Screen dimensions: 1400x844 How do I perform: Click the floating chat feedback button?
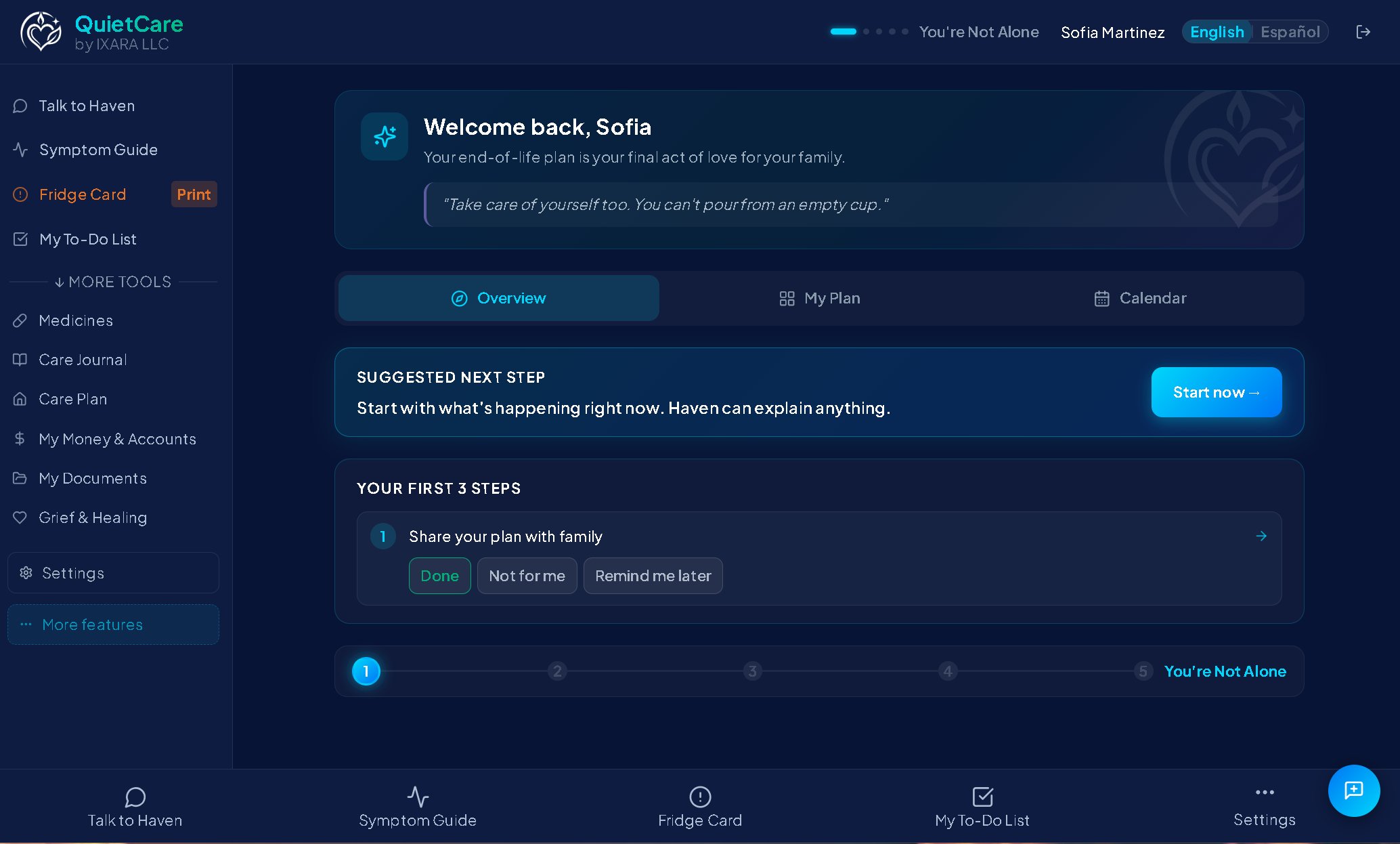1354,790
